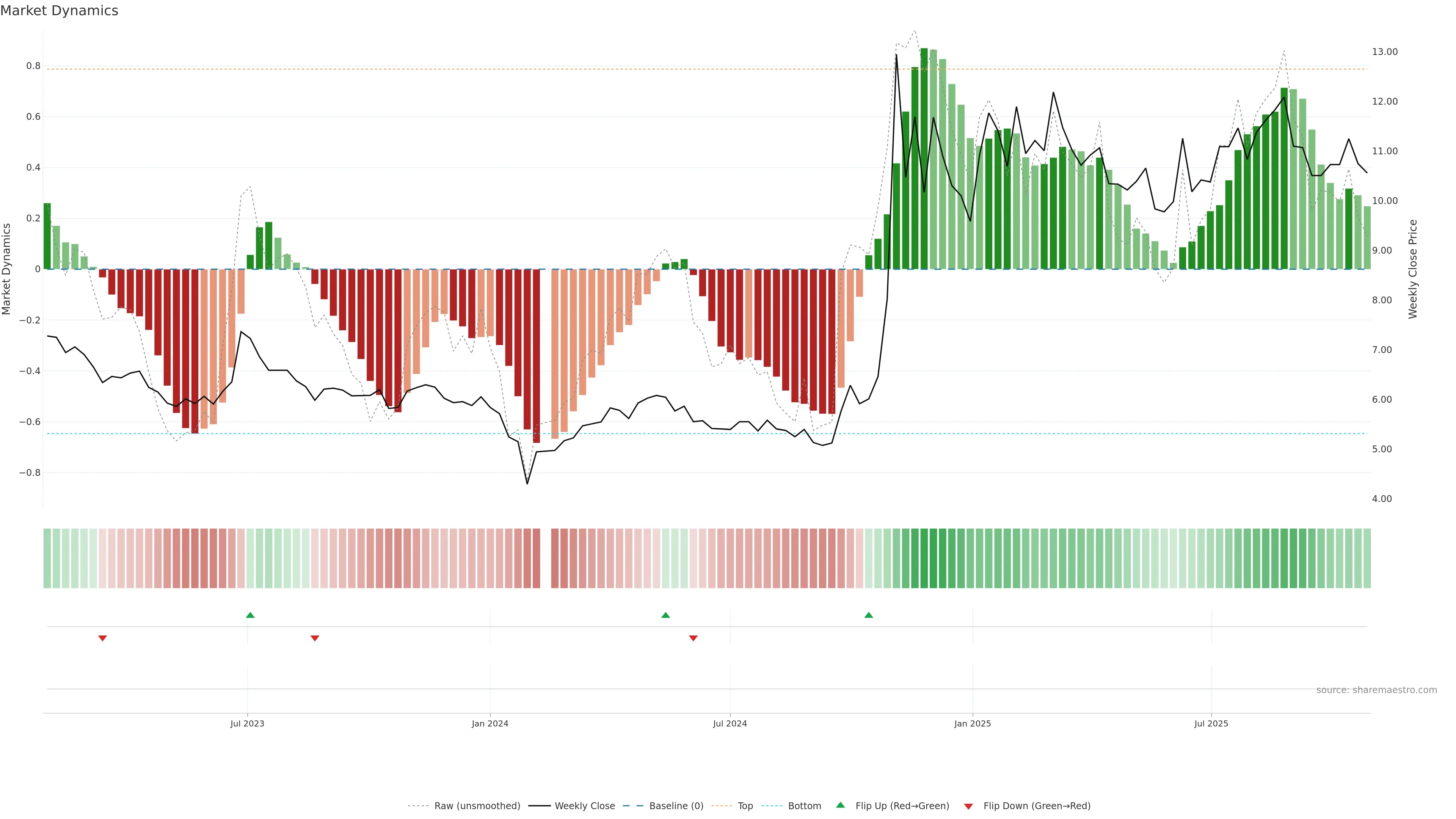The image size is (1456, 819).
Task: Toggle the Top legend entry
Action: click(x=745, y=806)
